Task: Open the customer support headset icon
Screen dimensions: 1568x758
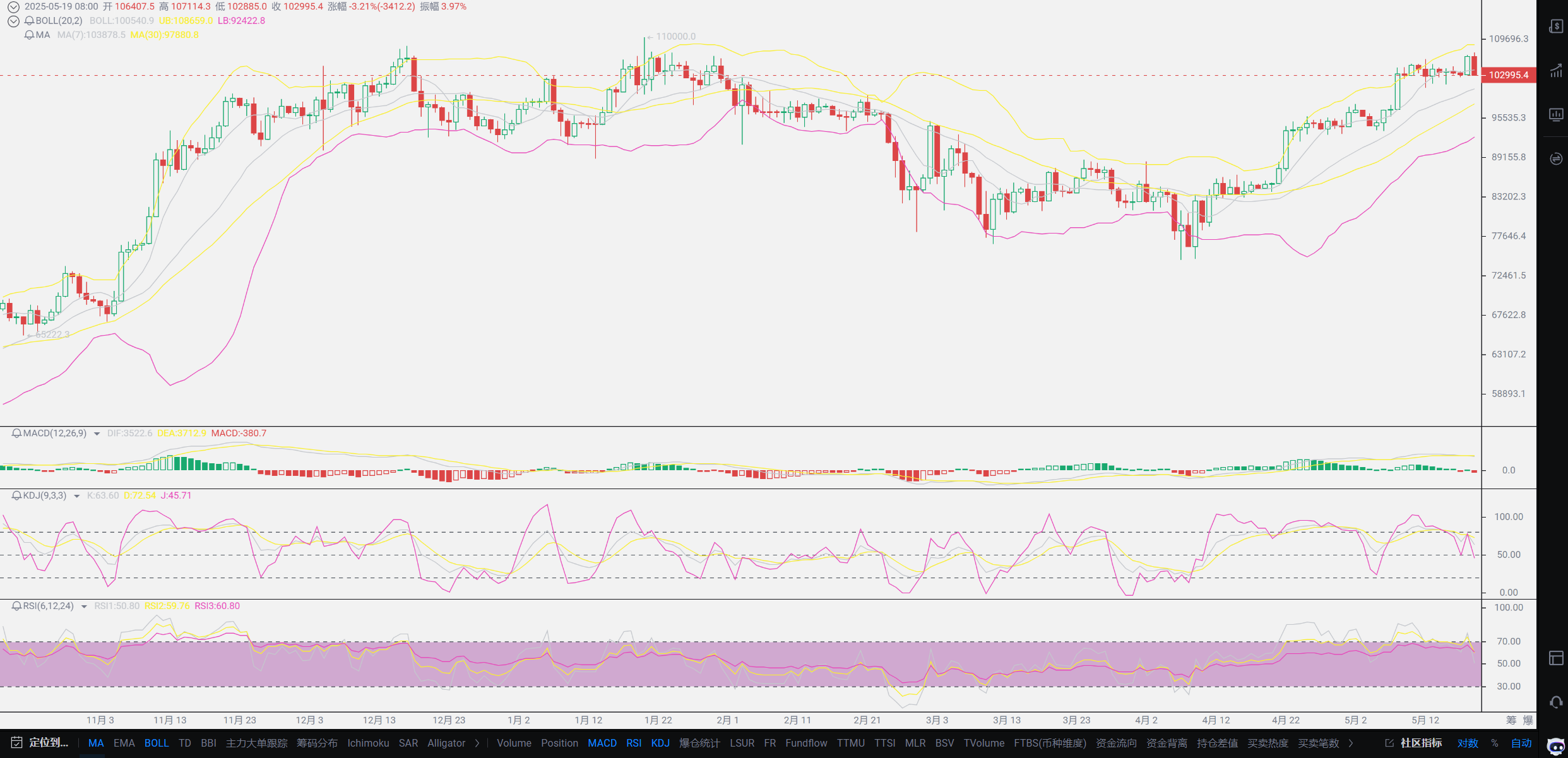Action: [x=1556, y=702]
